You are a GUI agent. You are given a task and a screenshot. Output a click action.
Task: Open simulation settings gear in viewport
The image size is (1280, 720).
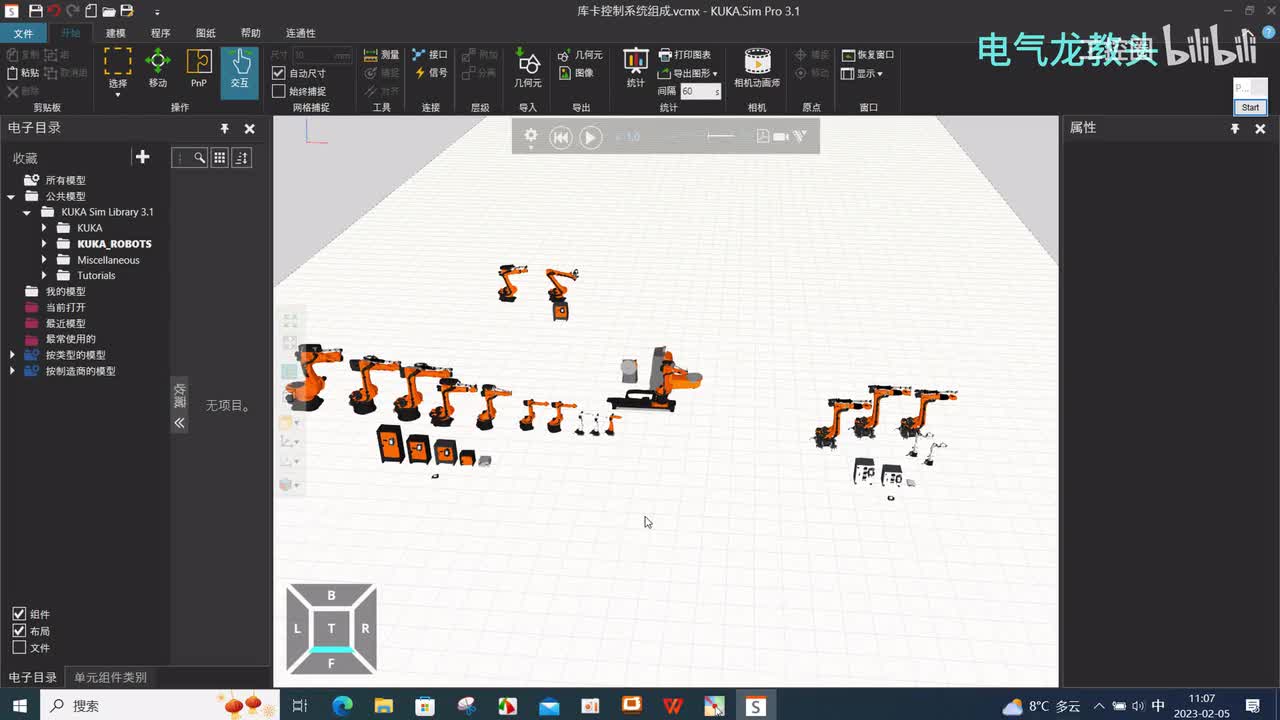pyautogui.click(x=531, y=136)
